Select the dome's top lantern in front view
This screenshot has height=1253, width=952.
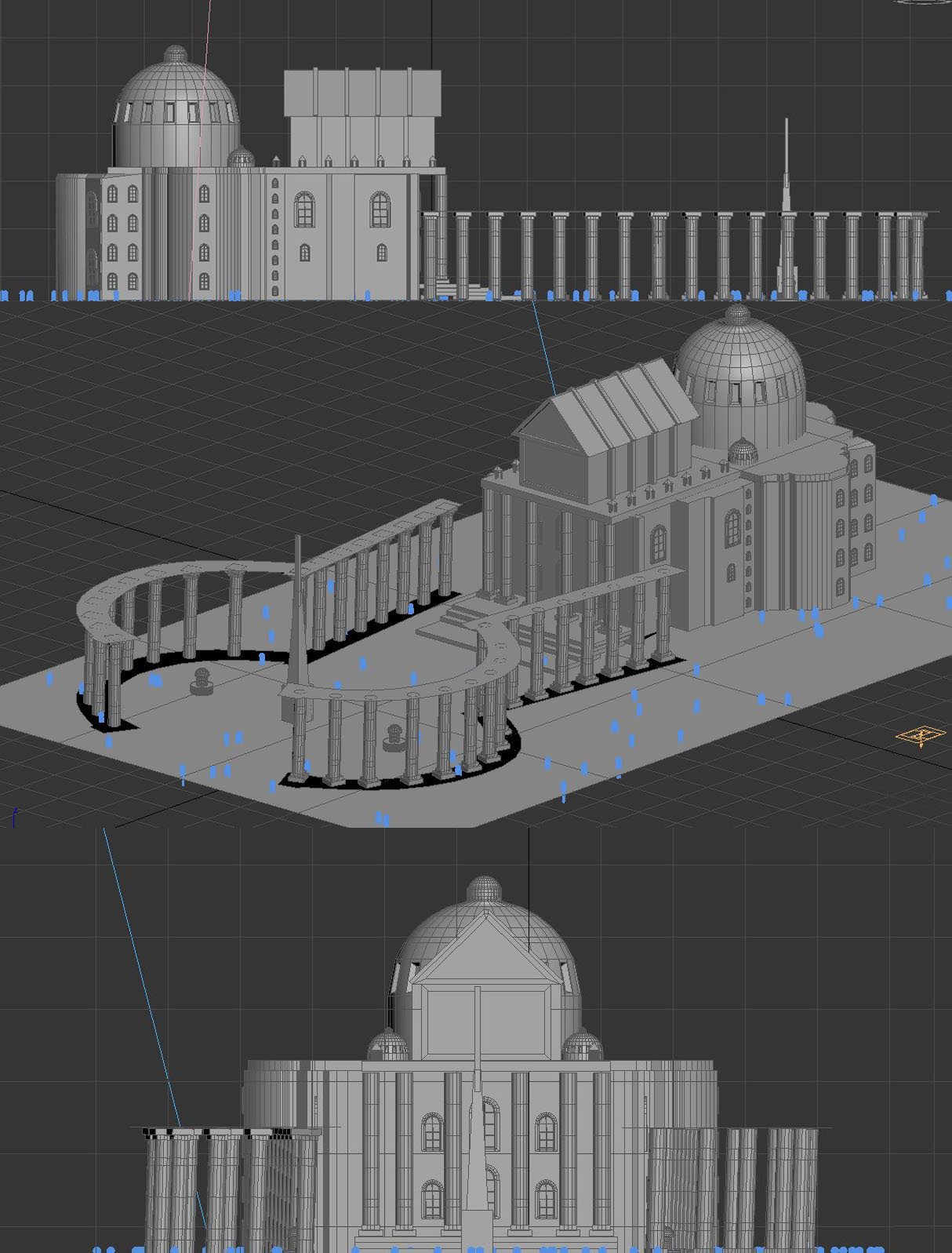(x=485, y=888)
